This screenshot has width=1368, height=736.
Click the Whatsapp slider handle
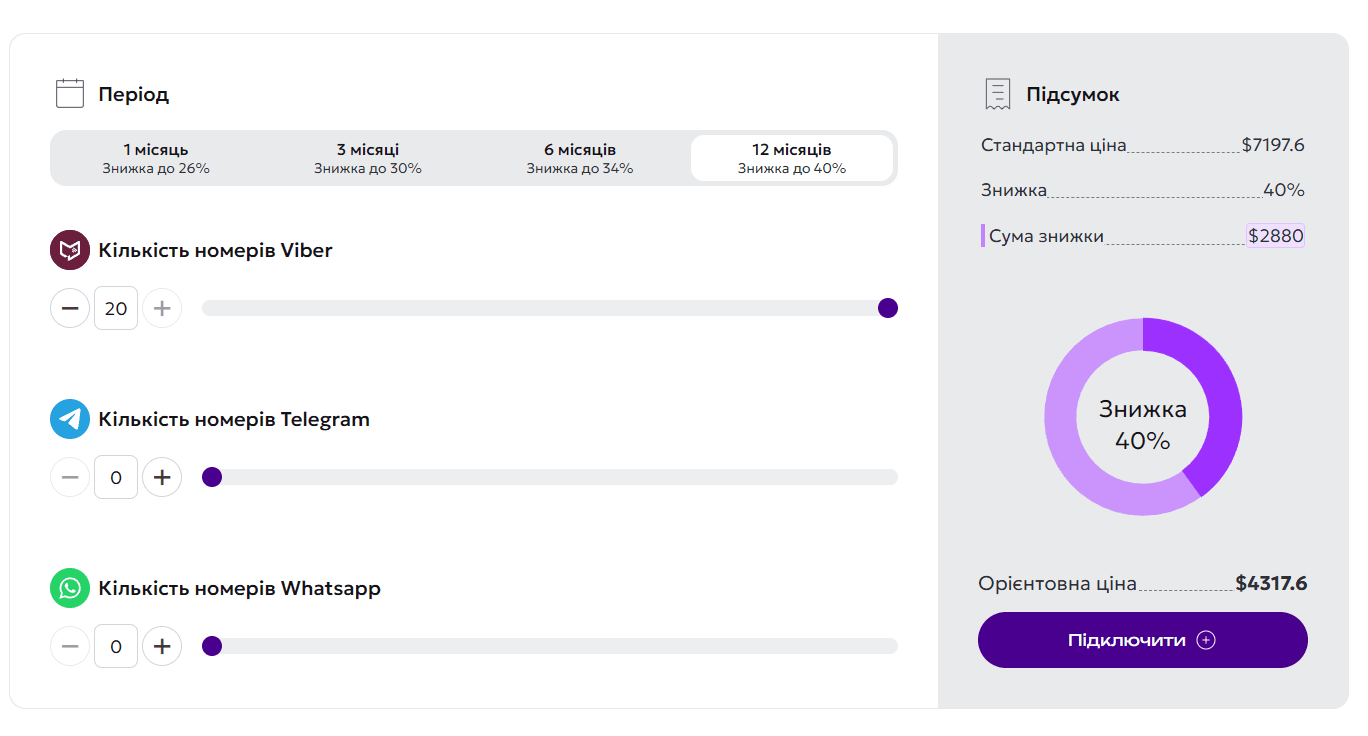tap(212, 646)
